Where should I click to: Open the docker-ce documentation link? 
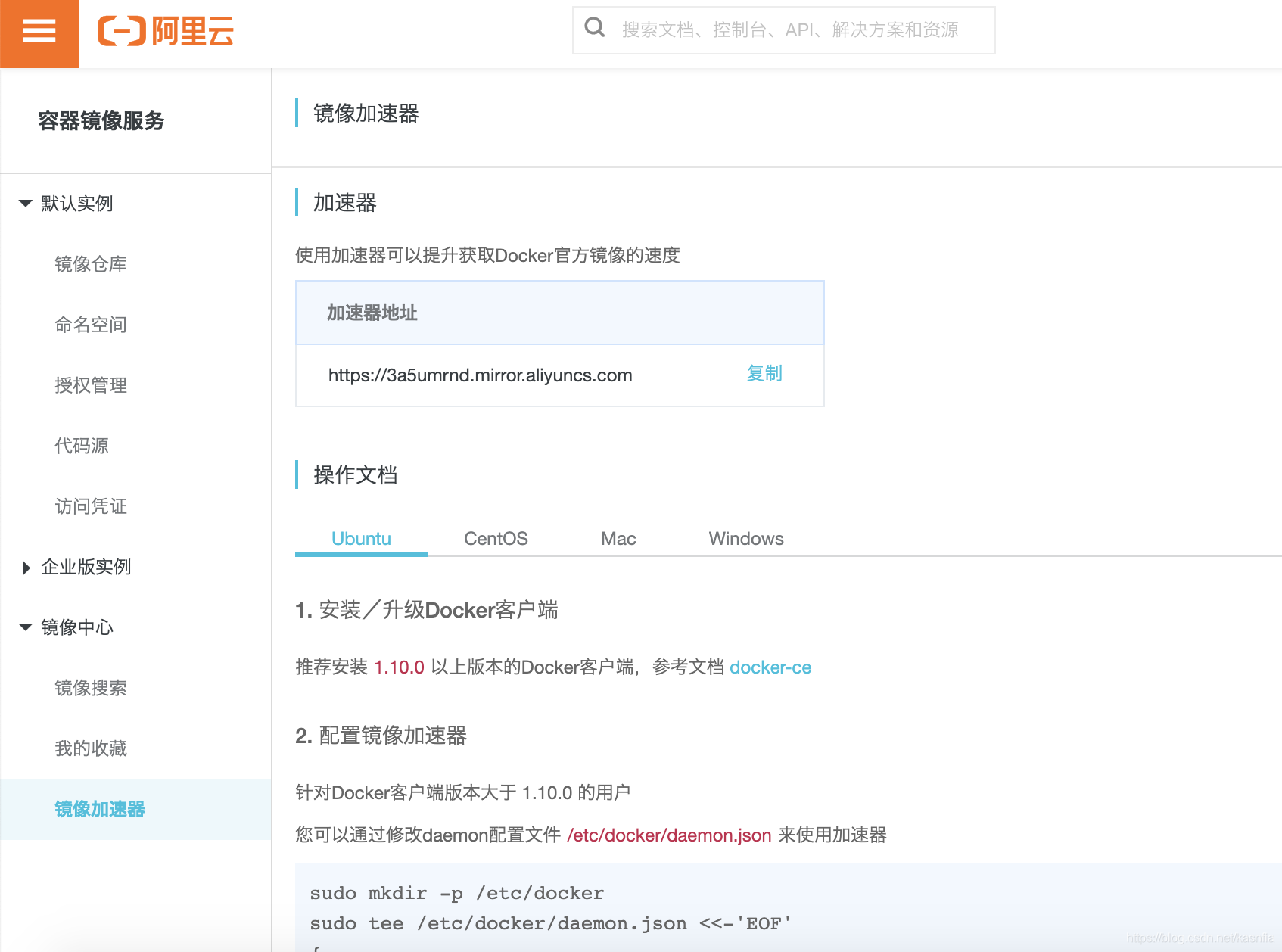[770, 667]
